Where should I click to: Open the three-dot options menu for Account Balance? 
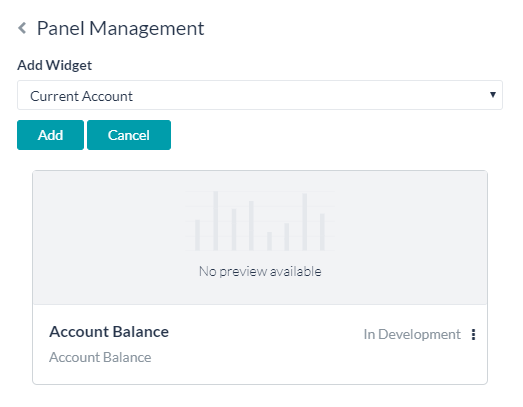pyautogui.click(x=473, y=334)
